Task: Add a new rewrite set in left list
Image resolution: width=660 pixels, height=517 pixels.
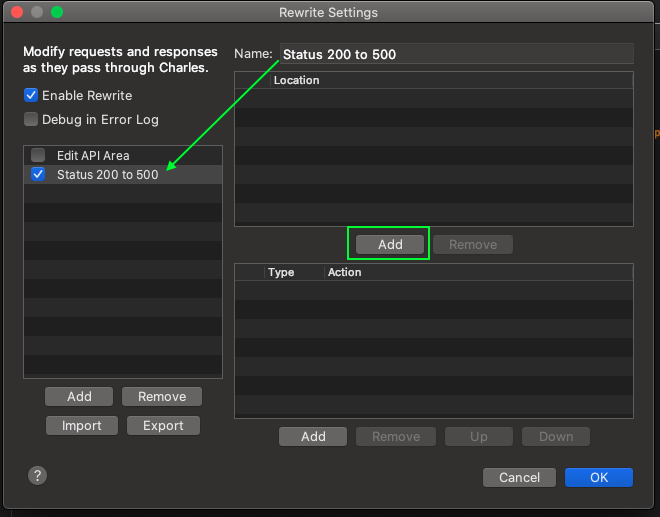Action: [x=79, y=397]
